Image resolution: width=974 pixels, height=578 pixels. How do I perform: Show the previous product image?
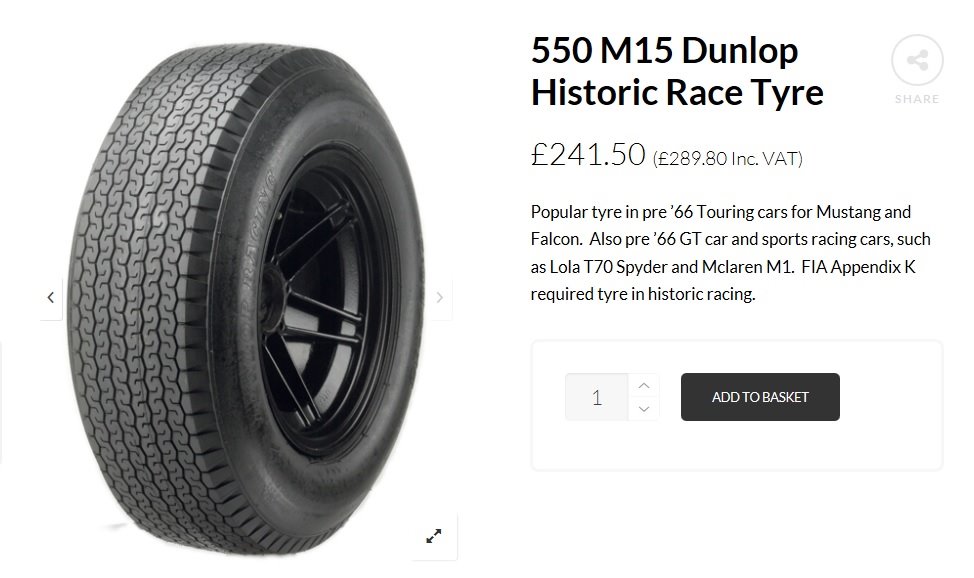tap(51, 297)
